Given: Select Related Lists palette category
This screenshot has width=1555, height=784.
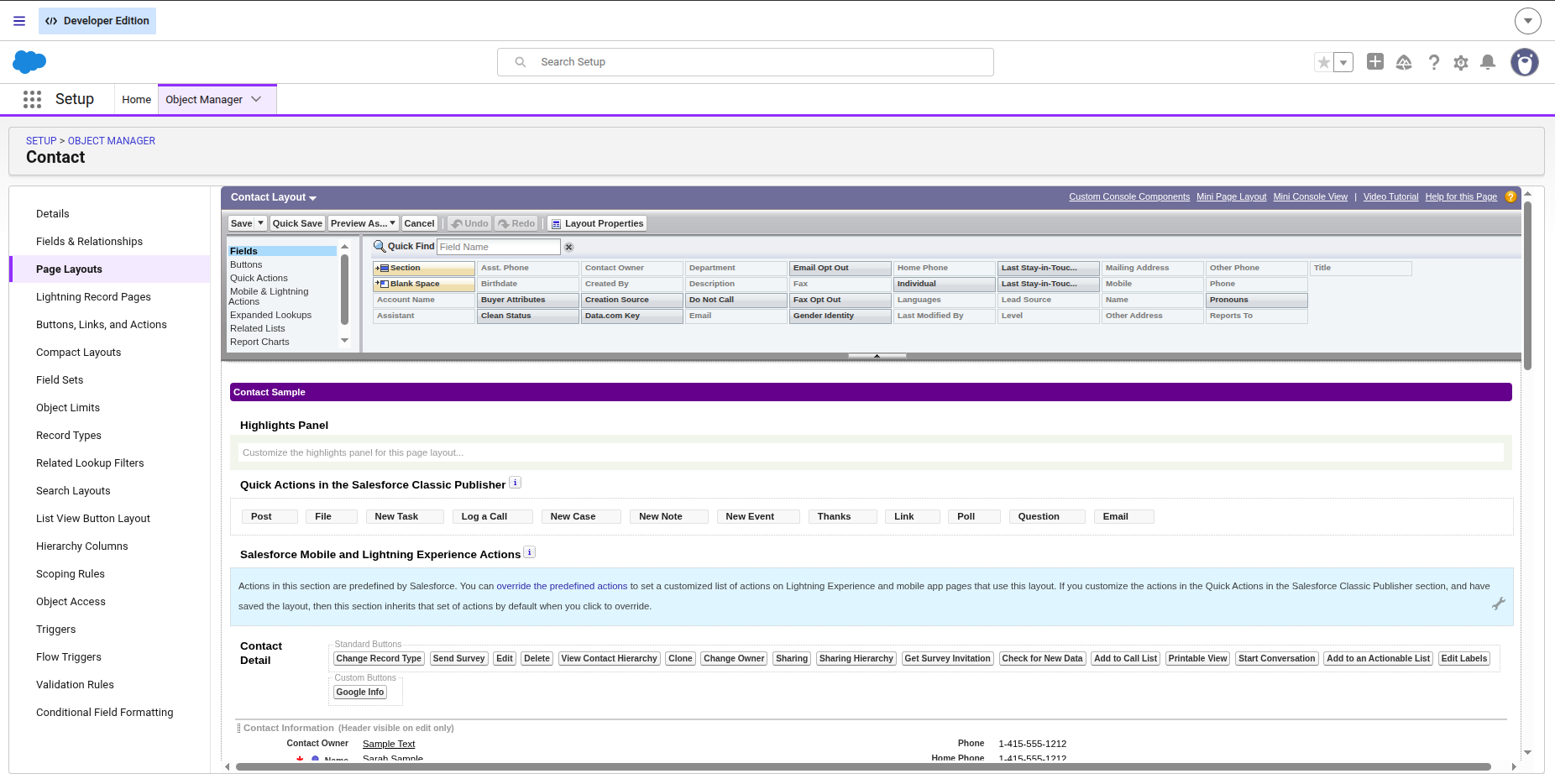Looking at the screenshot, I should [x=257, y=328].
